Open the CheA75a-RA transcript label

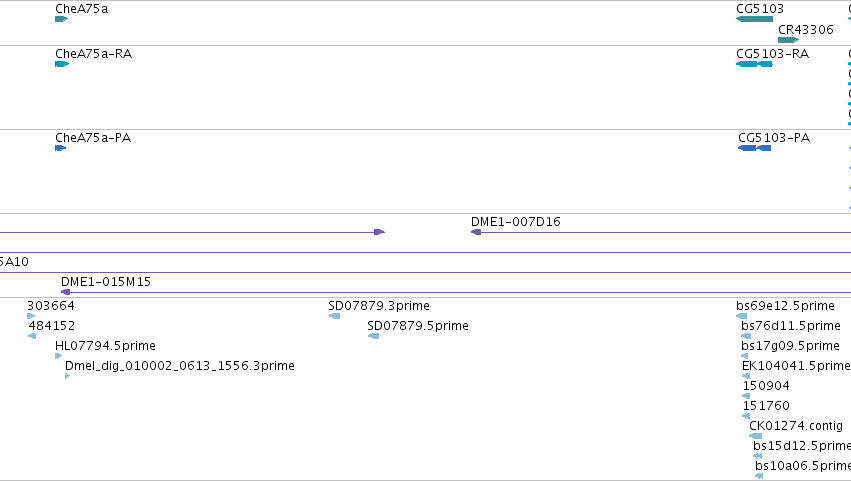(x=93, y=54)
